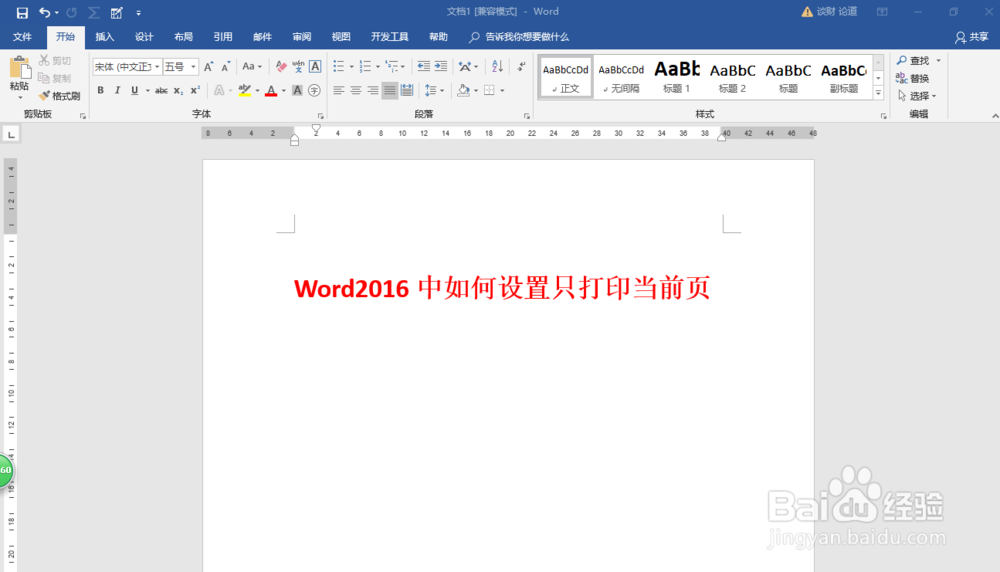Viewport: 1000px width, 572px height.
Task: Apply the No Spacing style
Action: coord(621,77)
